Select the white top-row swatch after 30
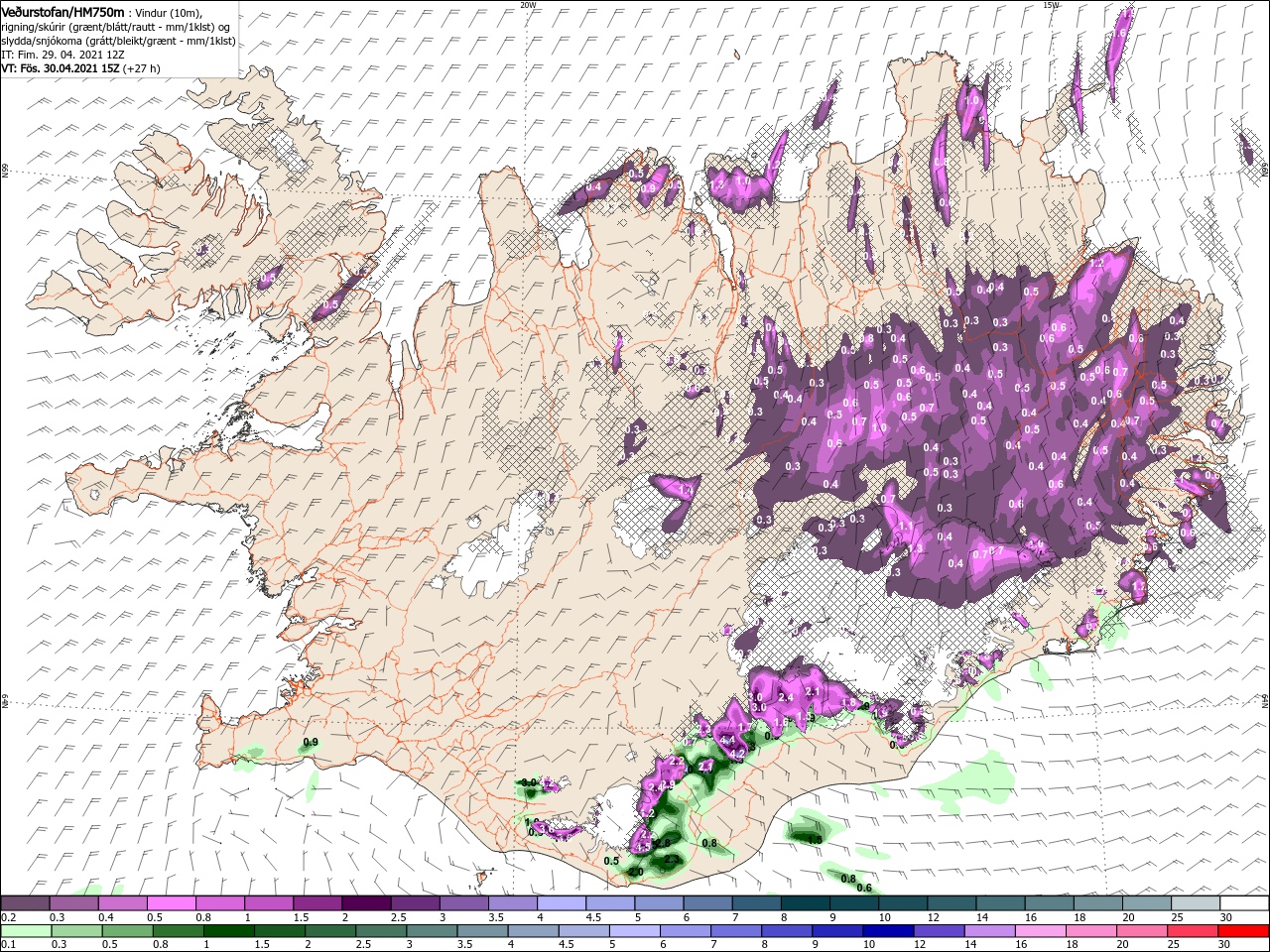 (1244, 903)
